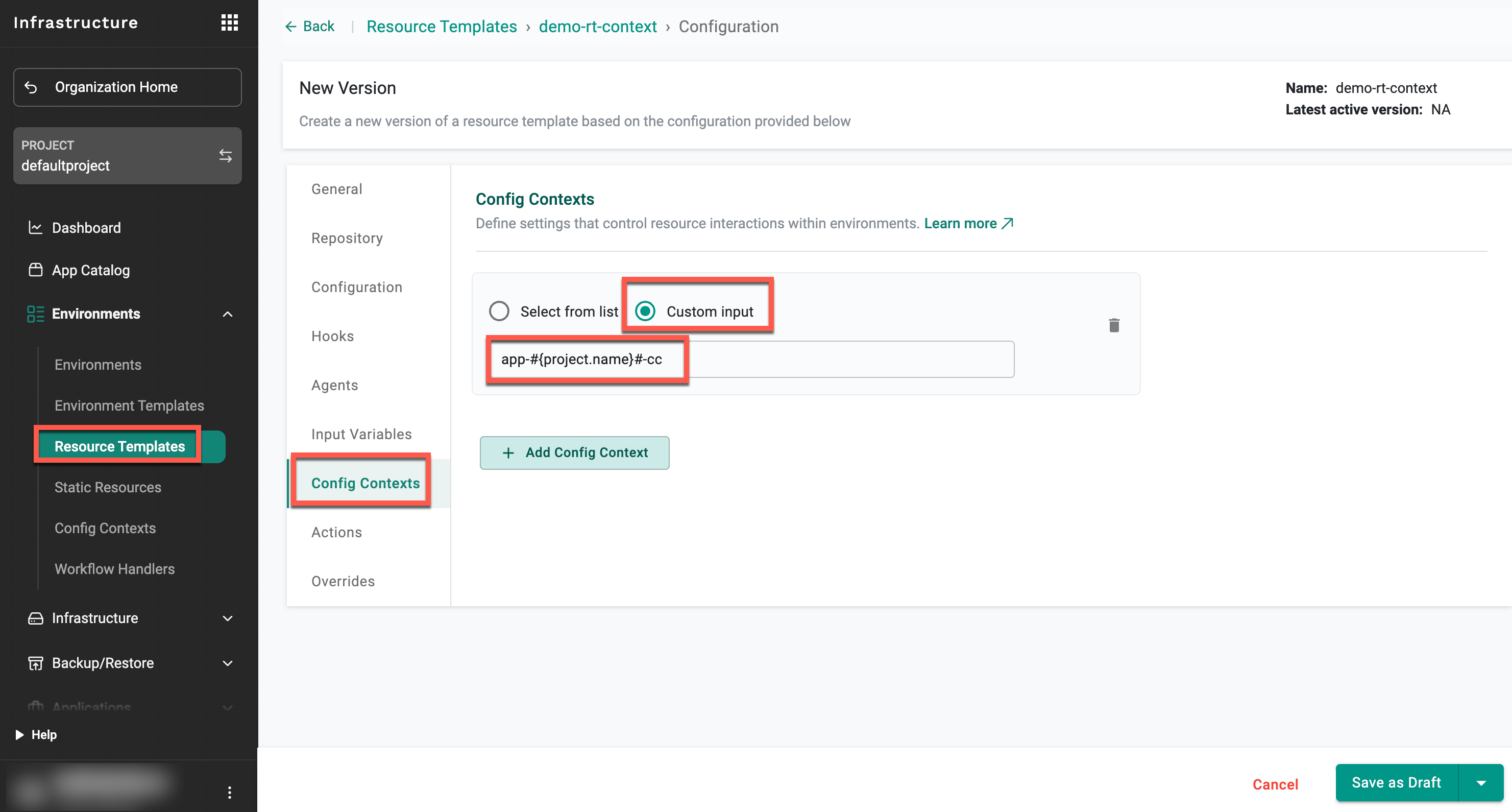Image resolution: width=1512 pixels, height=812 pixels.
Task: Expand the Infrastructure sidebar section
Action: [228, 618]
